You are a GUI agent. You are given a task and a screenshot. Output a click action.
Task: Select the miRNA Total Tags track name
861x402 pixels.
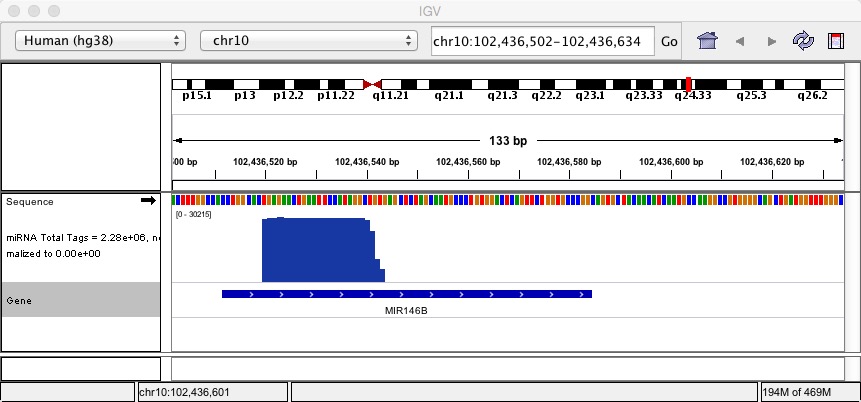tap(80, 243)
